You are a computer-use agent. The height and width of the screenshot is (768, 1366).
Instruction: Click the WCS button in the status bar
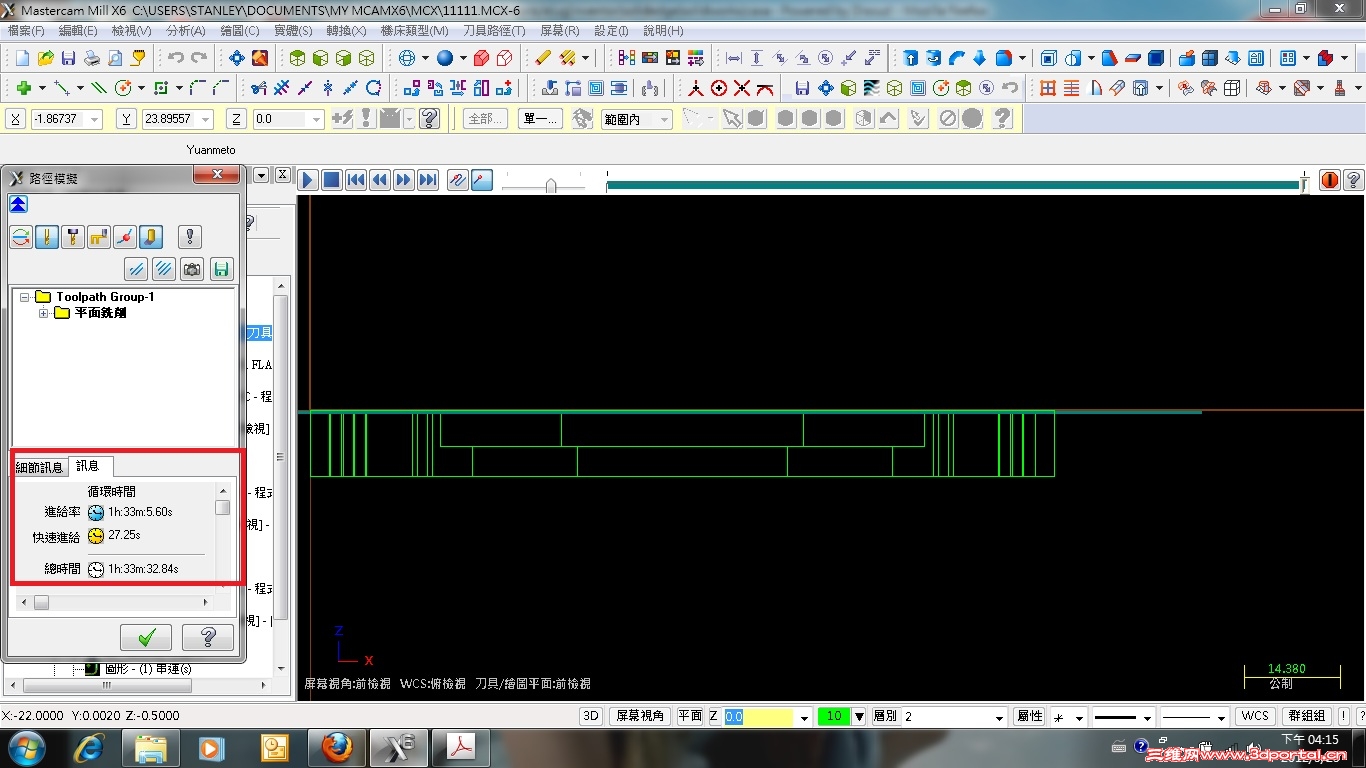pos(1254,716)
